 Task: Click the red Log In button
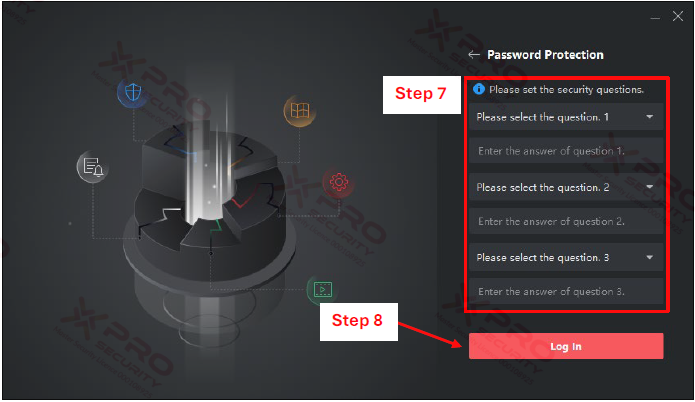pos(566,346)
